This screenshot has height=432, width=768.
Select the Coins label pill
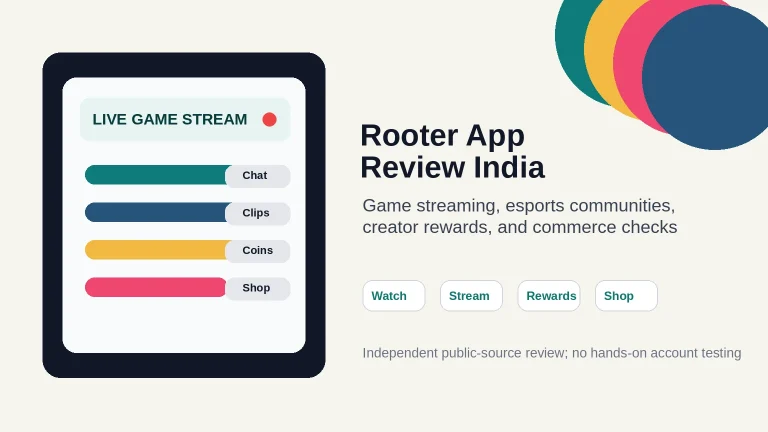[258, 251]
